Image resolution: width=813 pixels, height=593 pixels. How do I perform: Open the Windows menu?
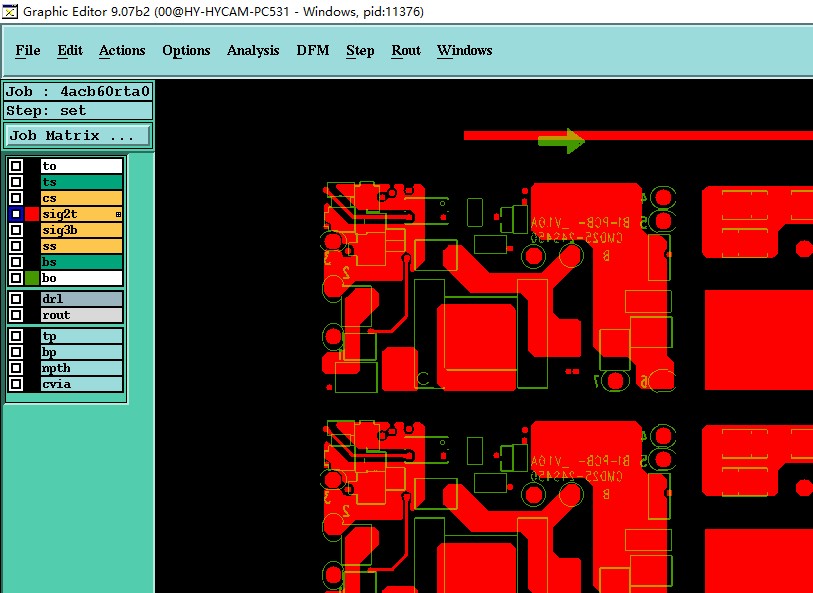[x=465, y=50]
